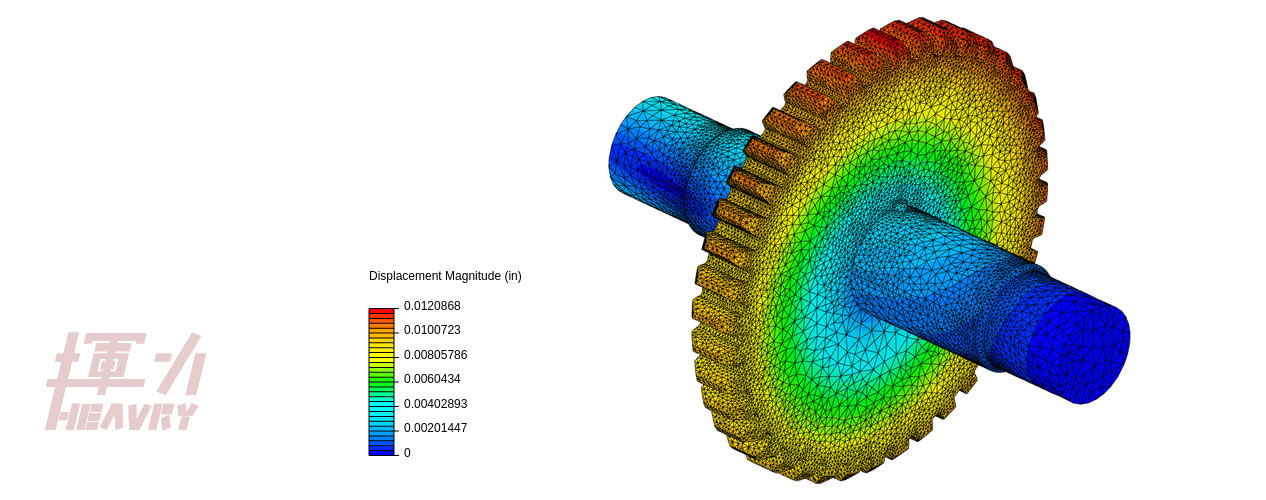Select the 0 minimum legend value
The image size is (1266, 500).
click(407, 453)
